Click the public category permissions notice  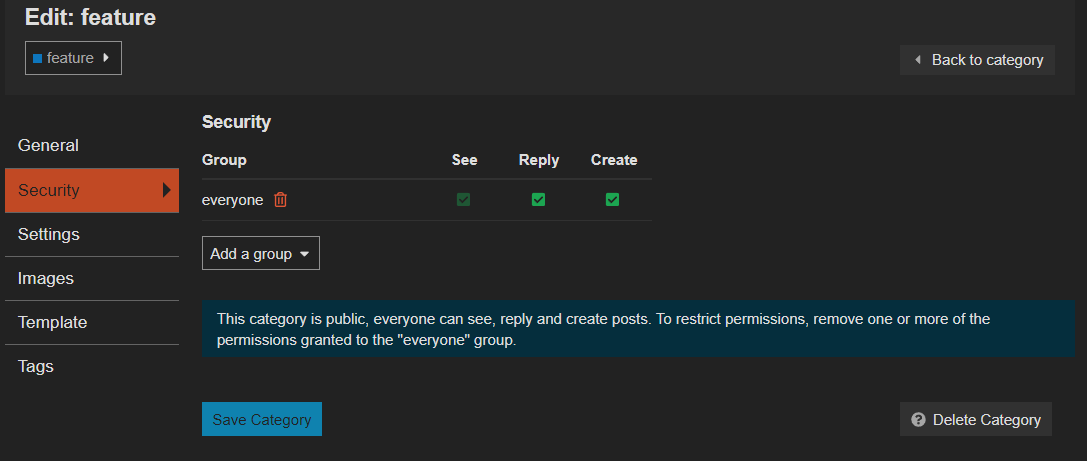coord(638,329)
